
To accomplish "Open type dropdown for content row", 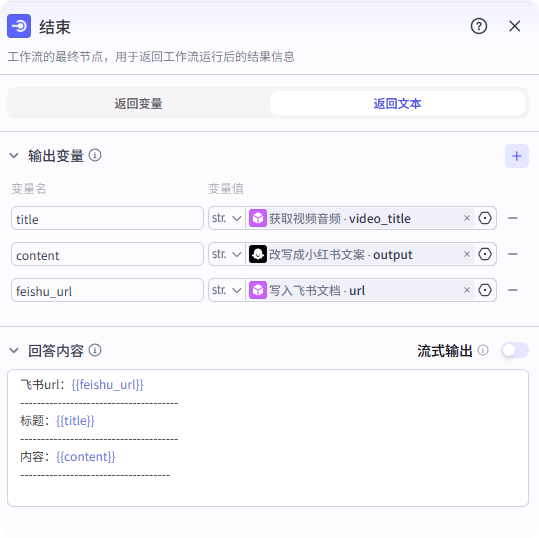I will coord(227,254).
